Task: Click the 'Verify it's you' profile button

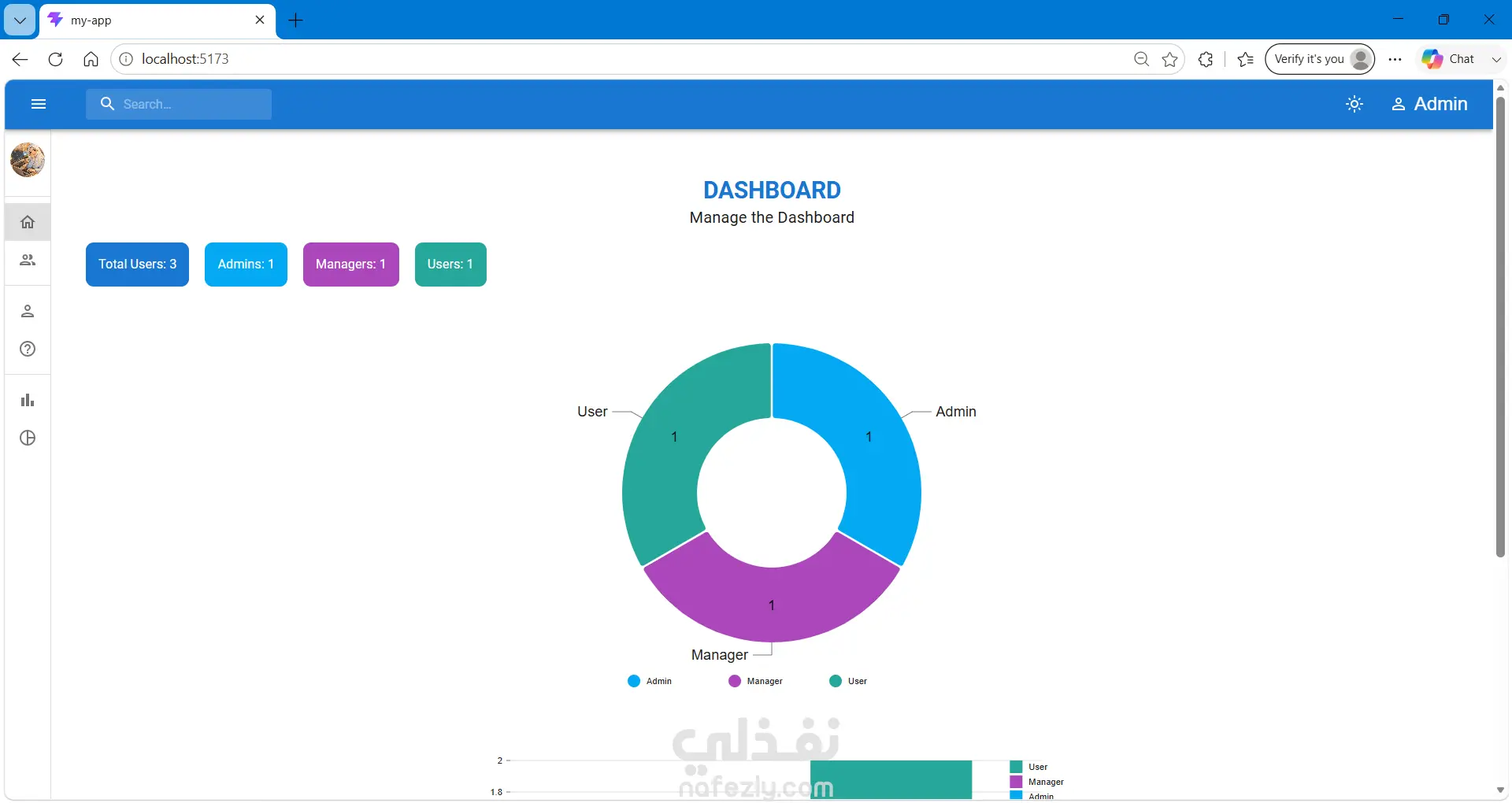Action: 1320,59
